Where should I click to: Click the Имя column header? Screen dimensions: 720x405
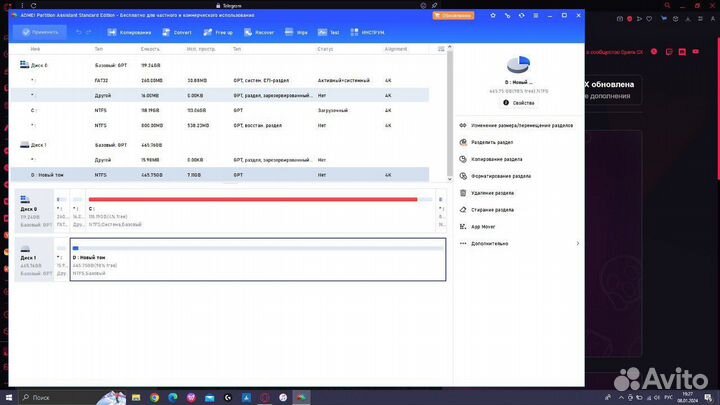(x=35, y=49)
